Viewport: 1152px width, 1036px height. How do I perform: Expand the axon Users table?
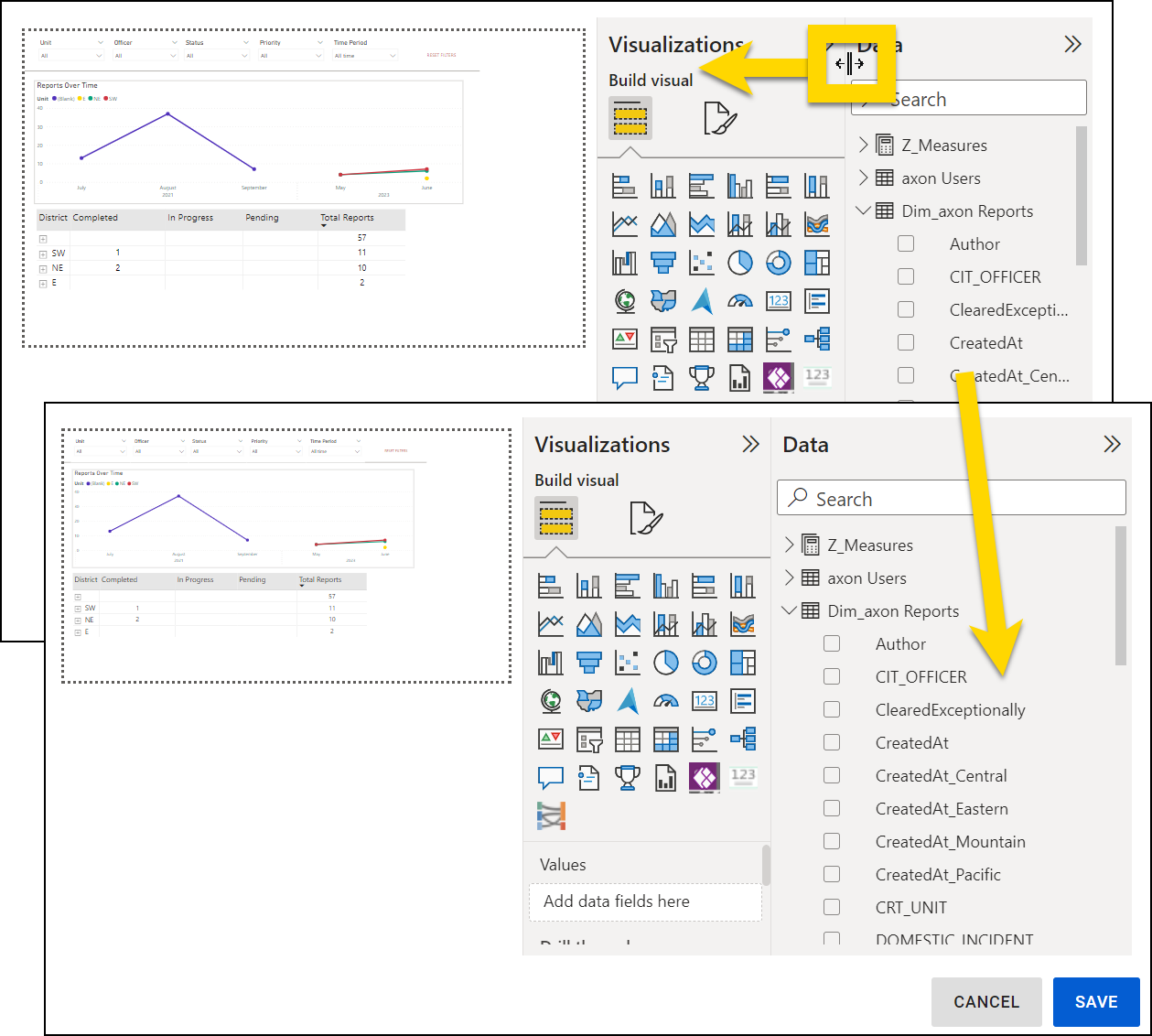pyautogui.click(x=790, y=577)
